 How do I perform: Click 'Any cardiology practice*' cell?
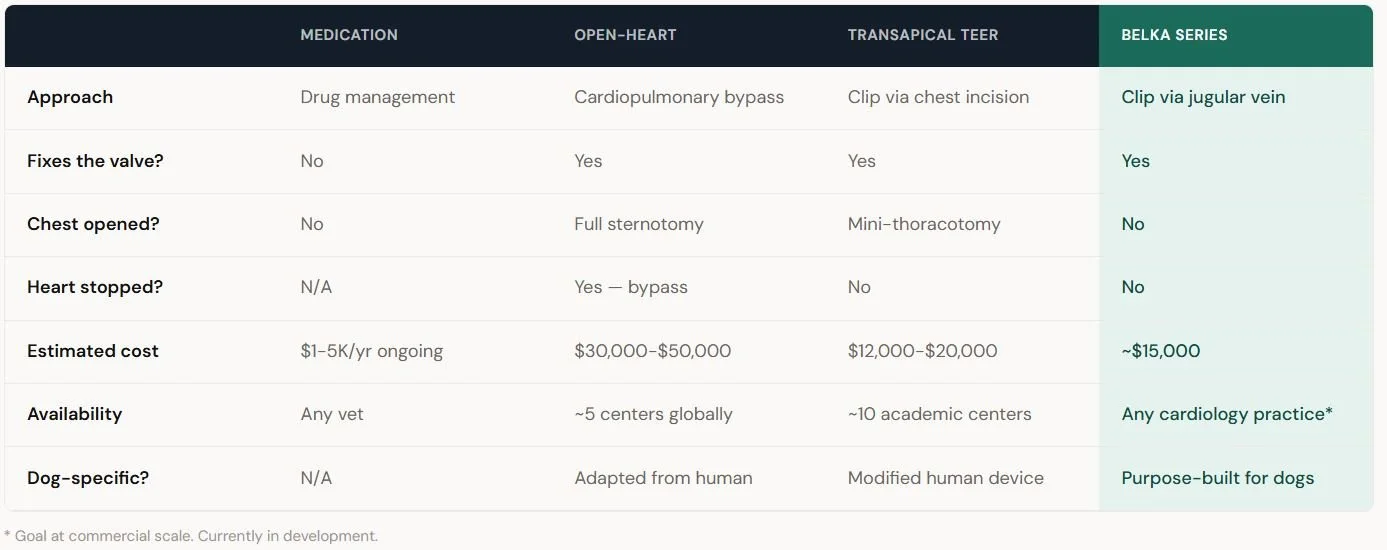[1227, 414]
